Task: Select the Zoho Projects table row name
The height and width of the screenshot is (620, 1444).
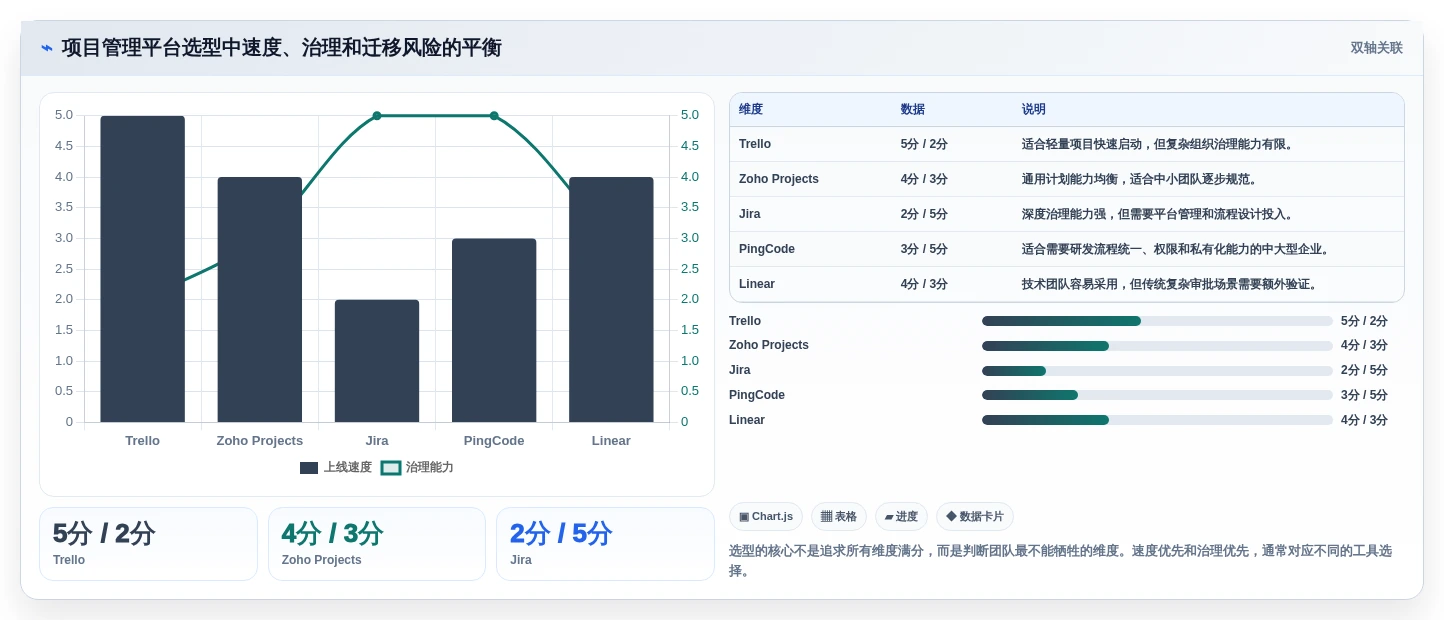Action: click(x=779, y=179)
